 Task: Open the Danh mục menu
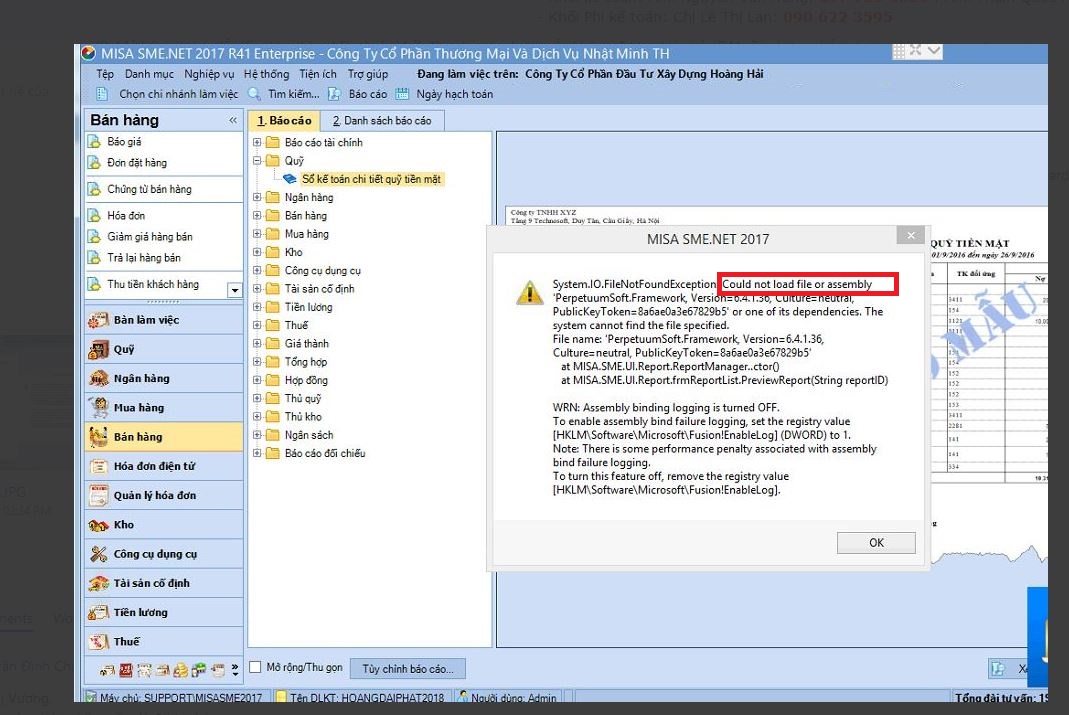[149, 74]
